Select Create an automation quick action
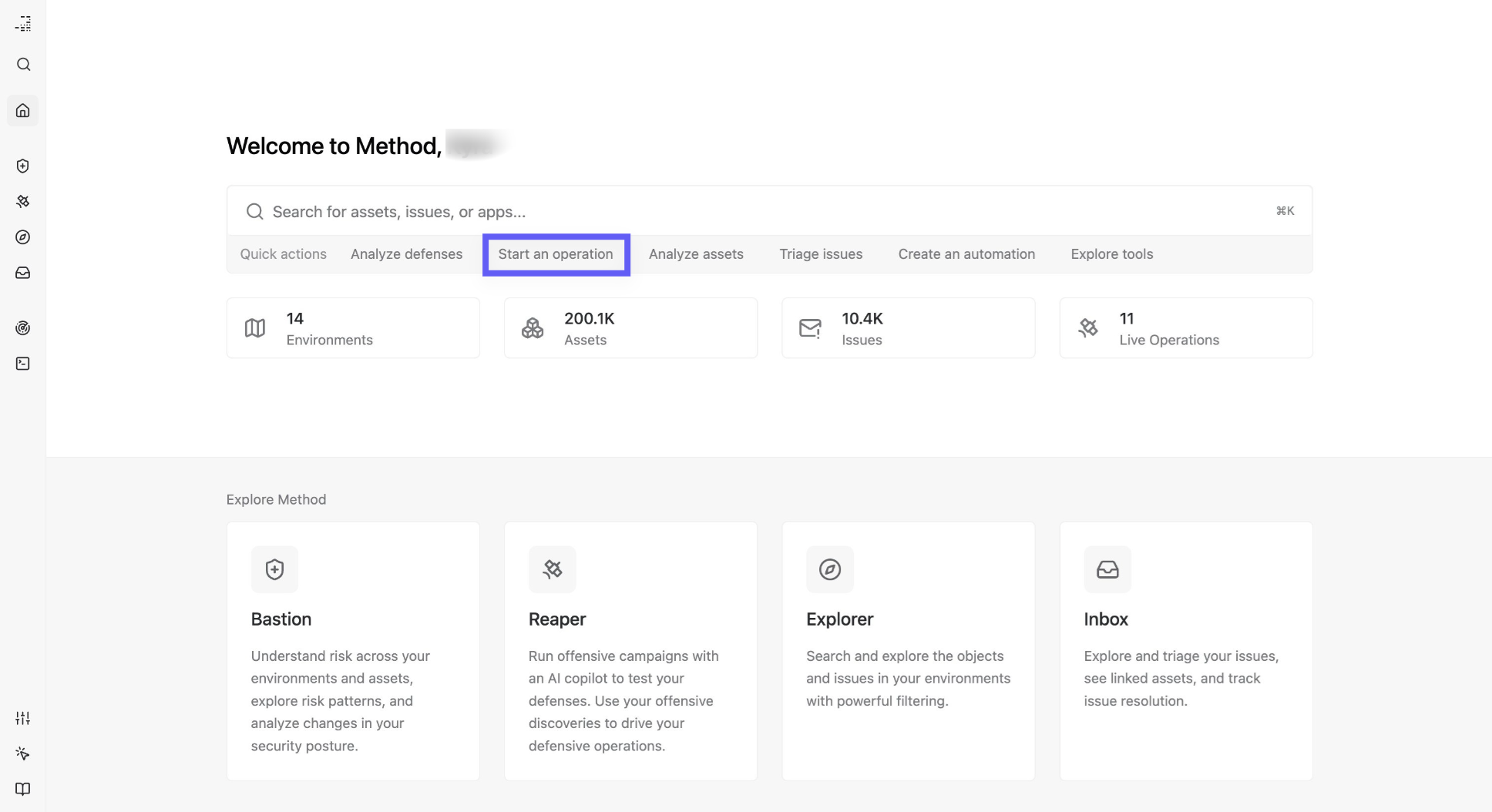The height and width of the screenshot is (812, 1492). pos(966,254)
